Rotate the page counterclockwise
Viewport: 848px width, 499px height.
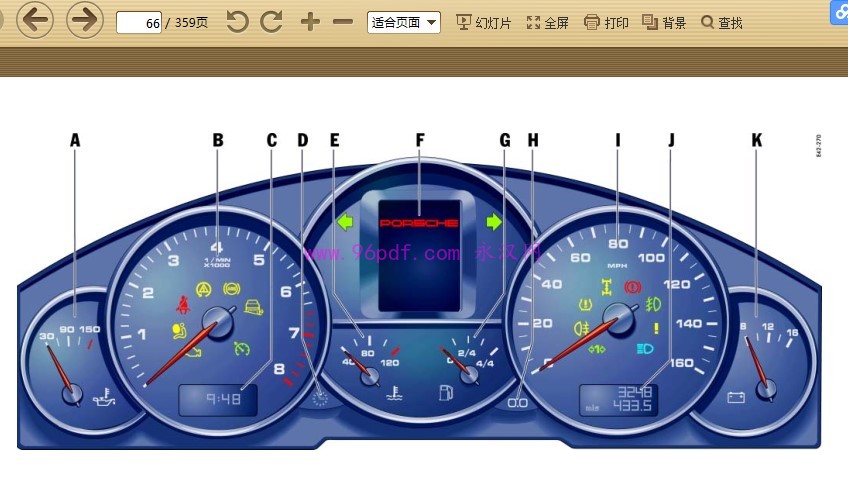point(237,22)
